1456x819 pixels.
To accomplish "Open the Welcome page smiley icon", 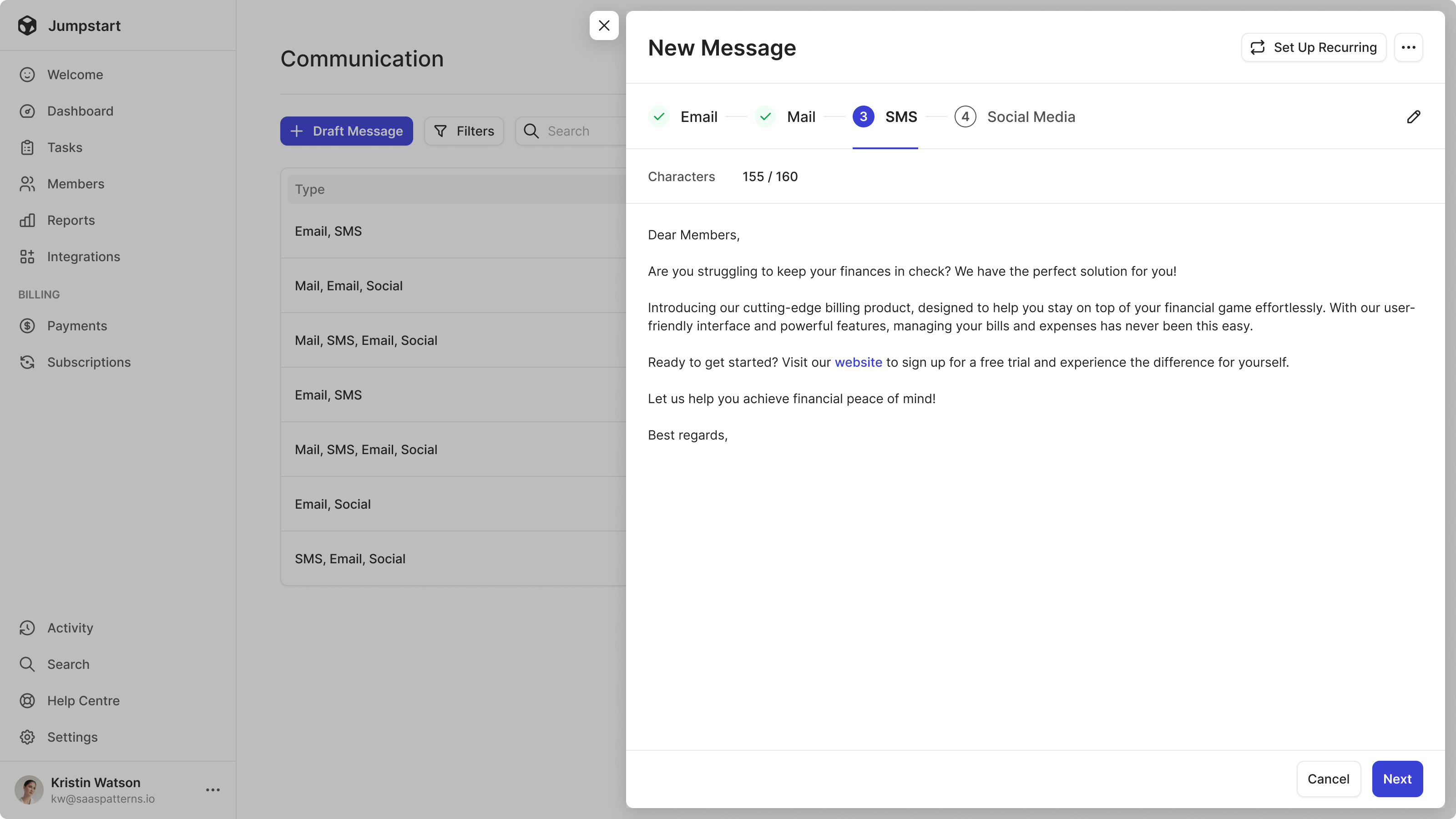I will click(x=27, y=75).
